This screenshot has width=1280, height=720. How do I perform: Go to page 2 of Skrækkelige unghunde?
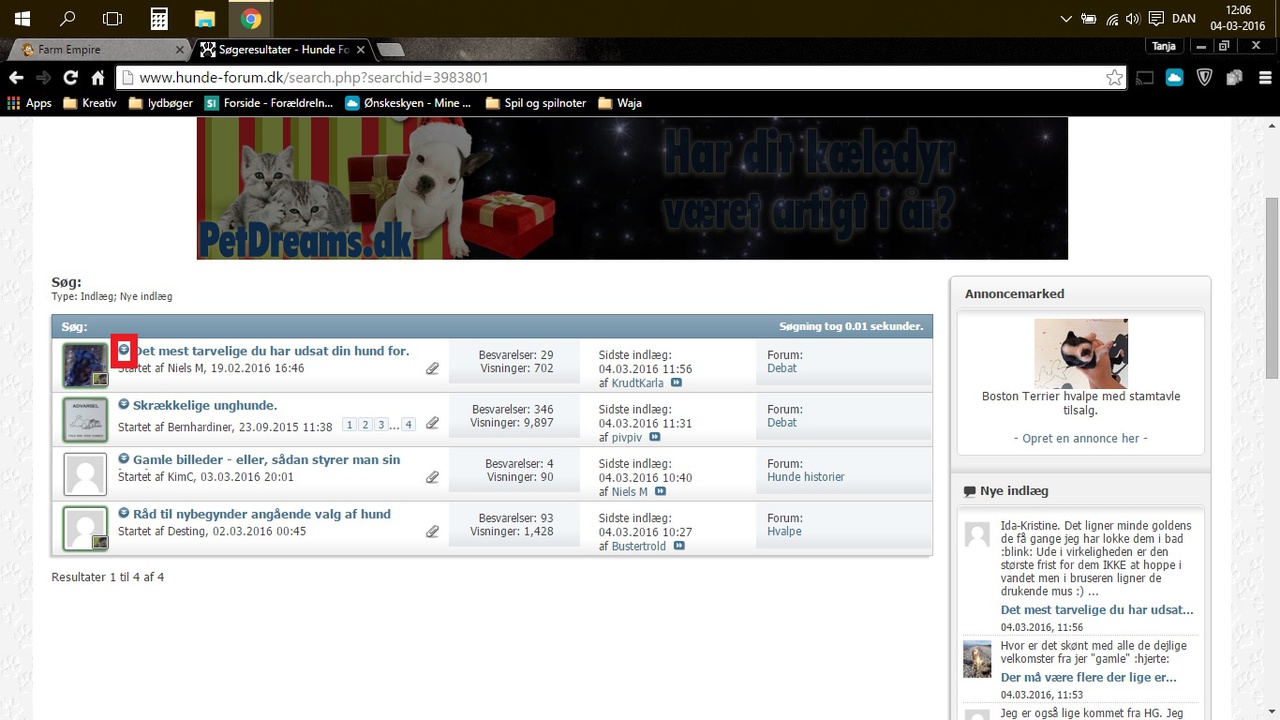point(365,425)
